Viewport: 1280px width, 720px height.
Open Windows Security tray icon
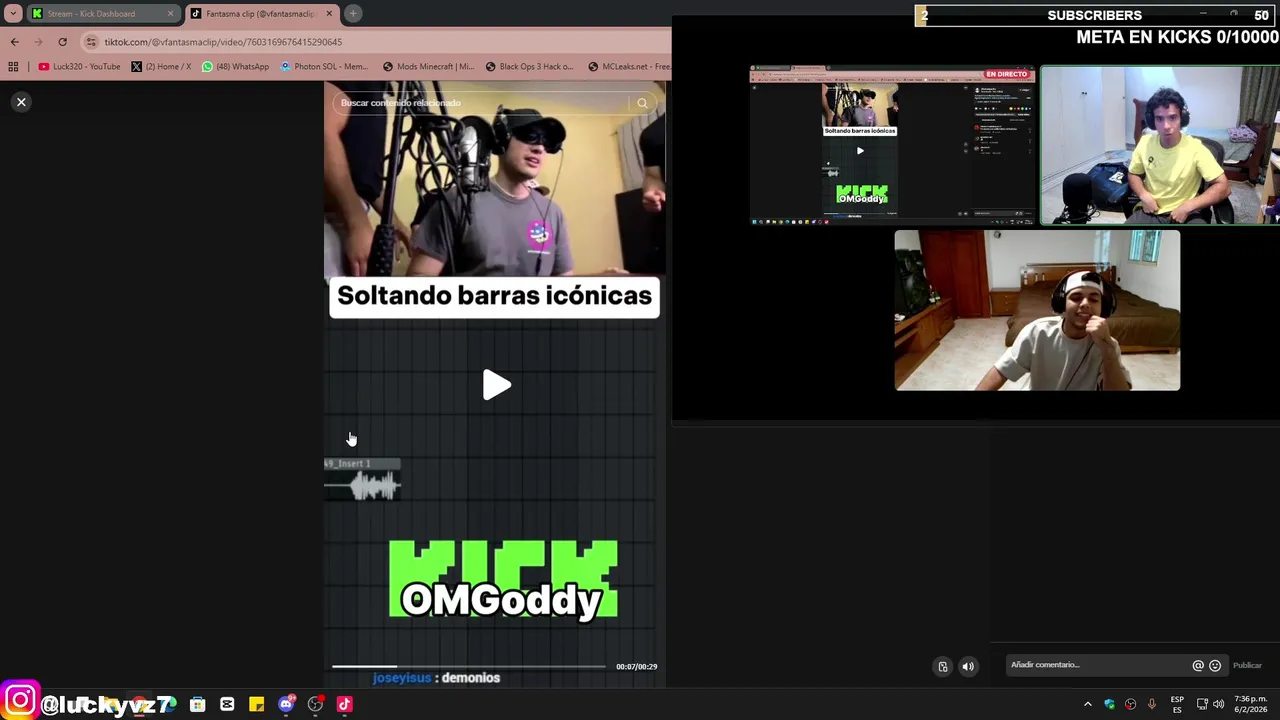click(1110, 704)
